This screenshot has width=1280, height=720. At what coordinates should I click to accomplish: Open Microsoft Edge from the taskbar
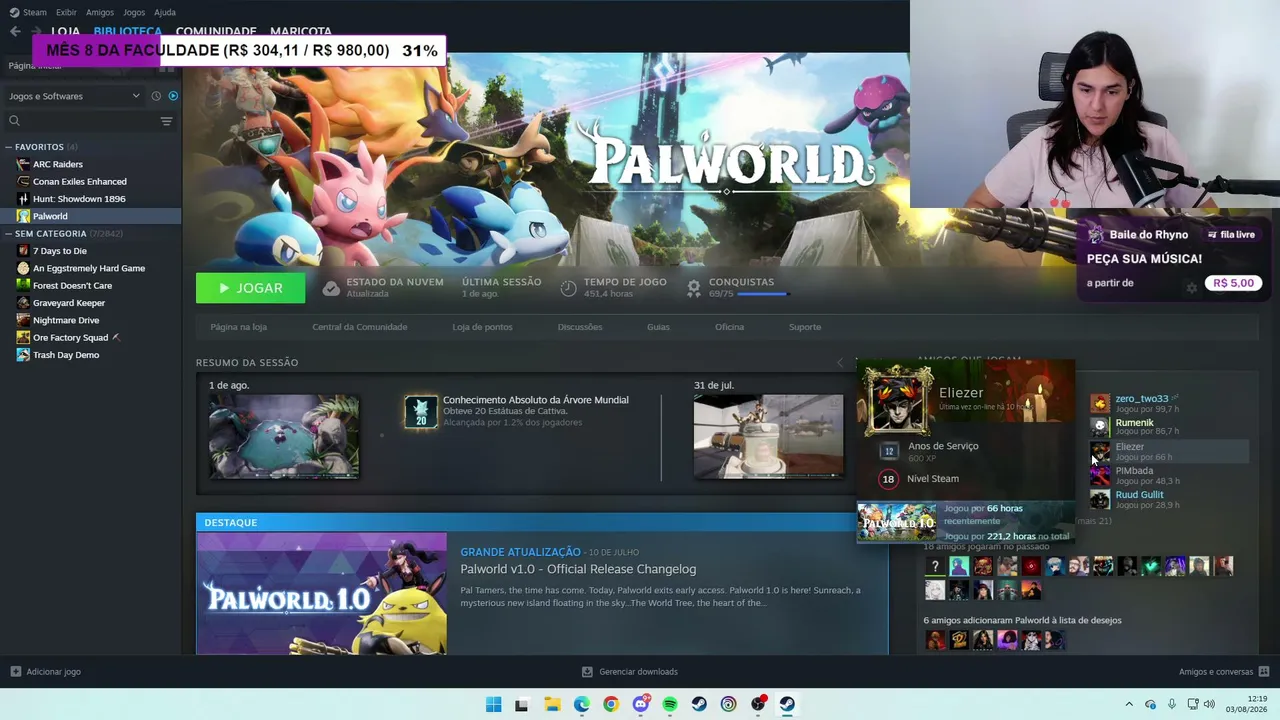(581, 704)
